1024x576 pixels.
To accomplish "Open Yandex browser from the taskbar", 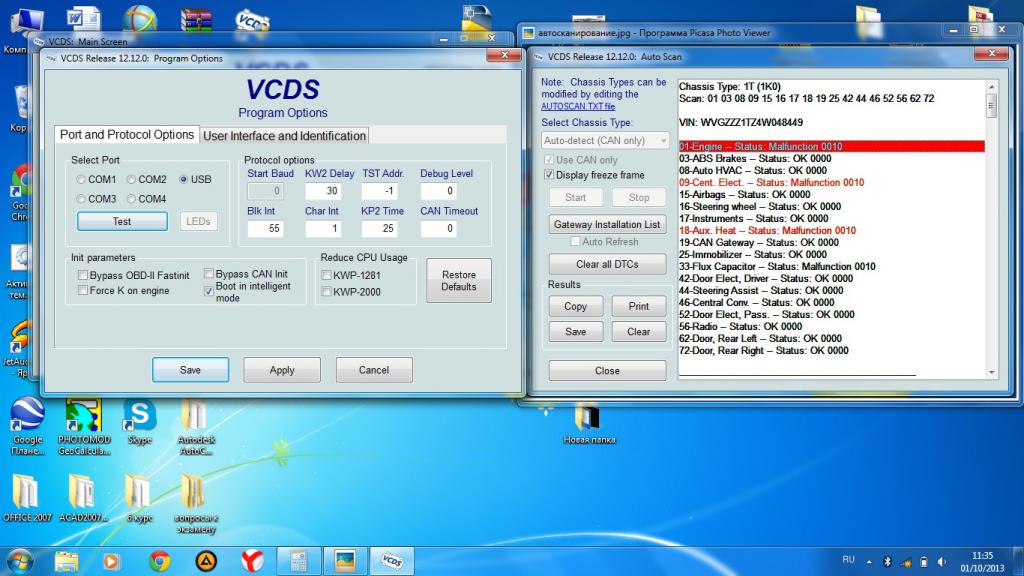I will pos(252,561).
